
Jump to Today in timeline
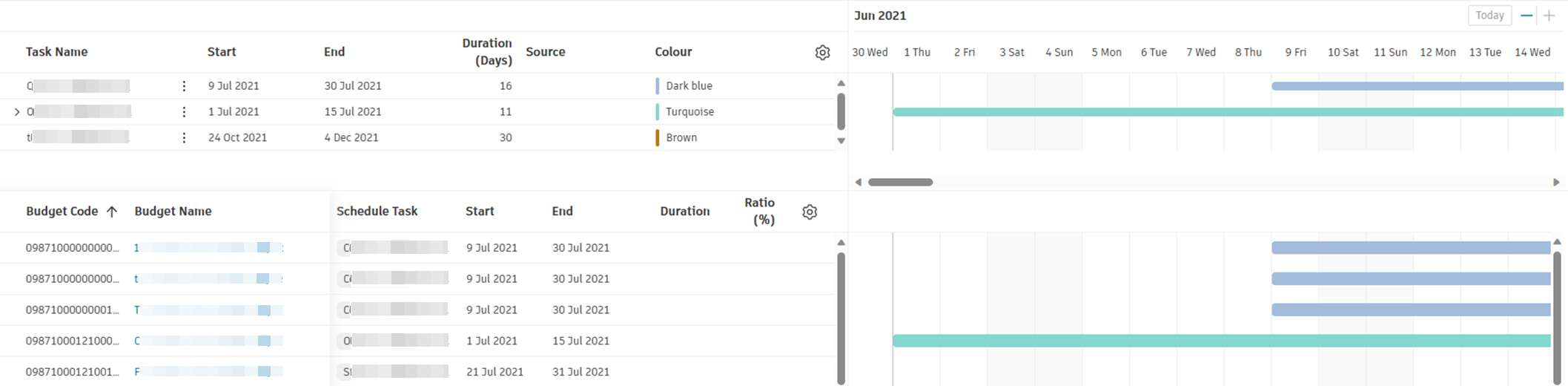coord(1489,16)
